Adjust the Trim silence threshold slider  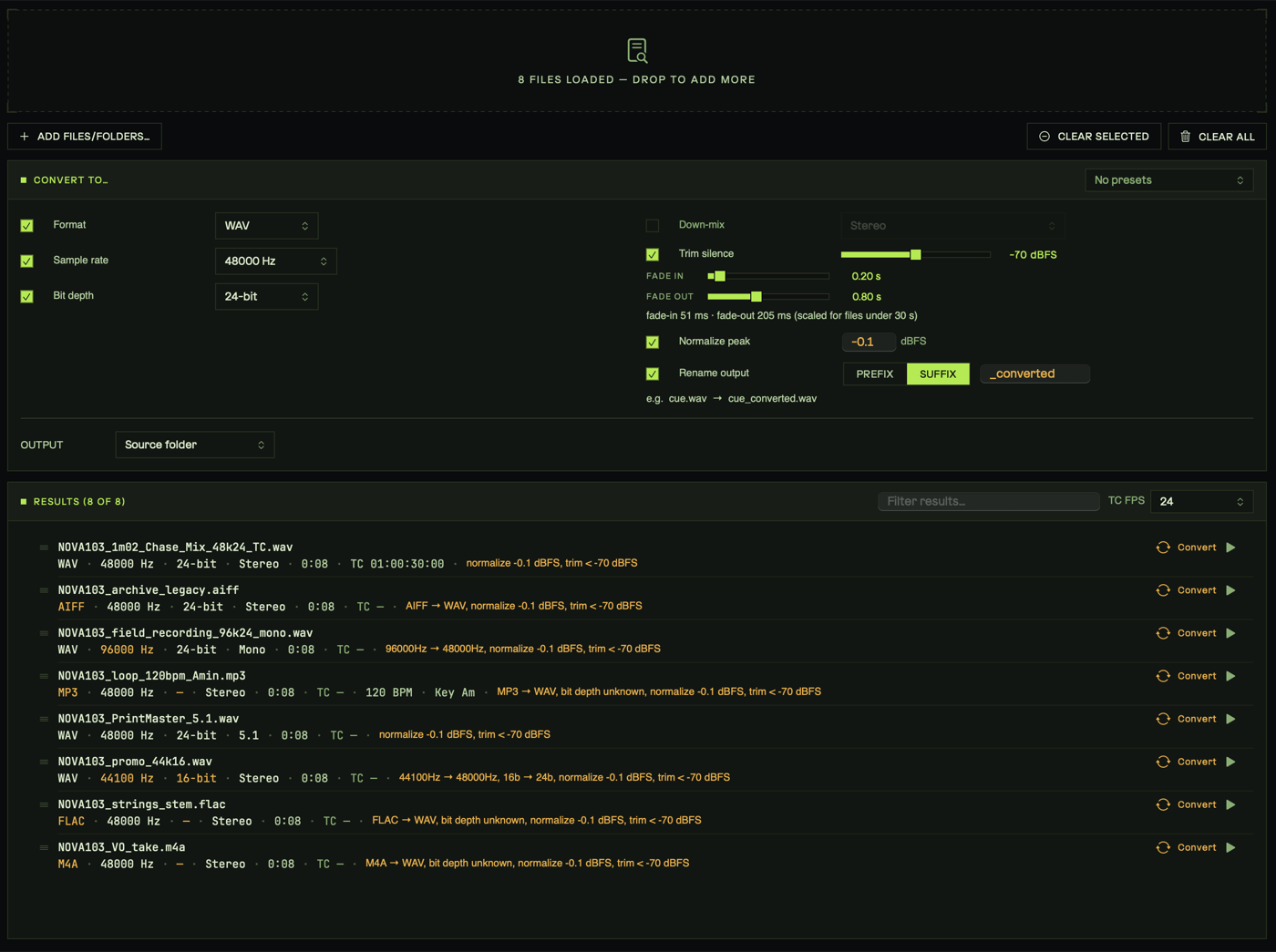click(915, 255)
